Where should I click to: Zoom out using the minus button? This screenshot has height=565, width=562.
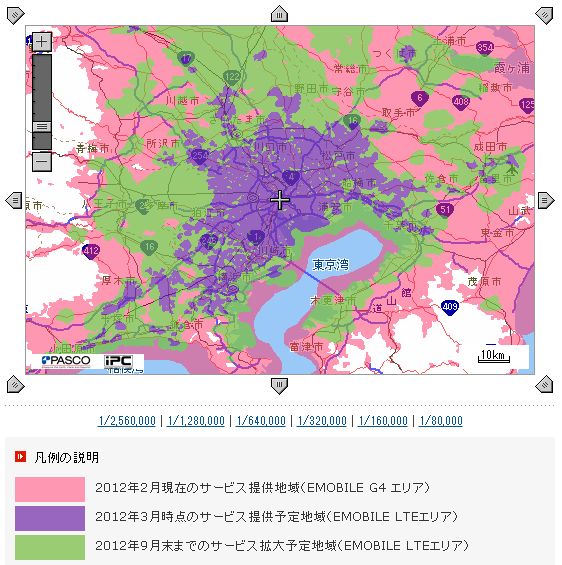42,161
